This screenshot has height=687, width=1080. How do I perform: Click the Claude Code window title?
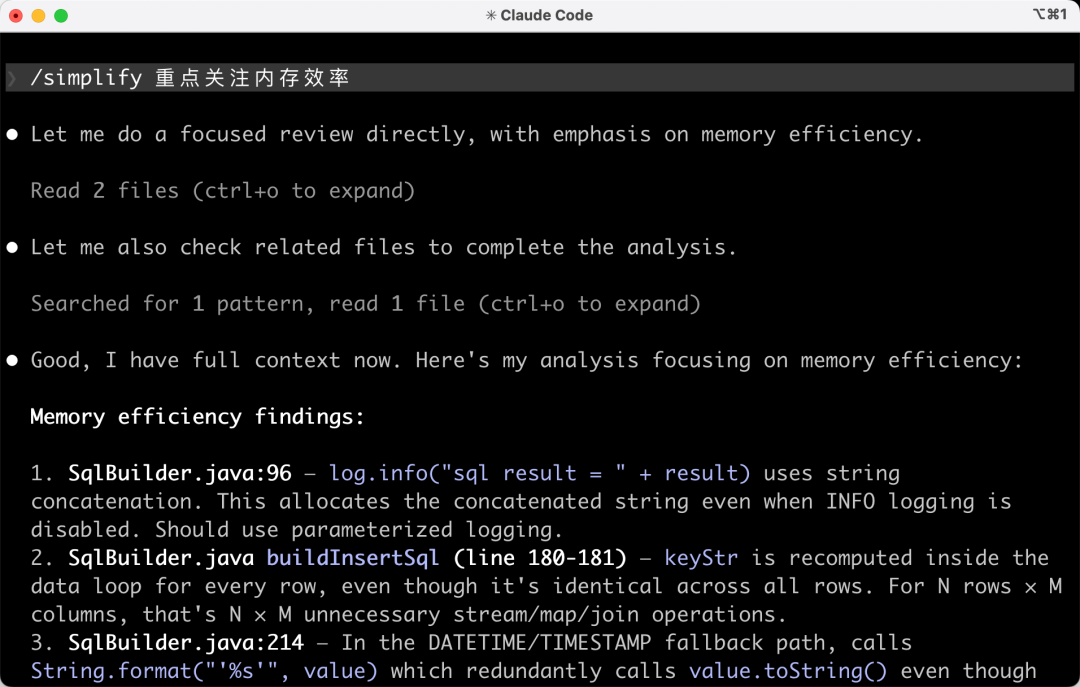click(546, 15)
